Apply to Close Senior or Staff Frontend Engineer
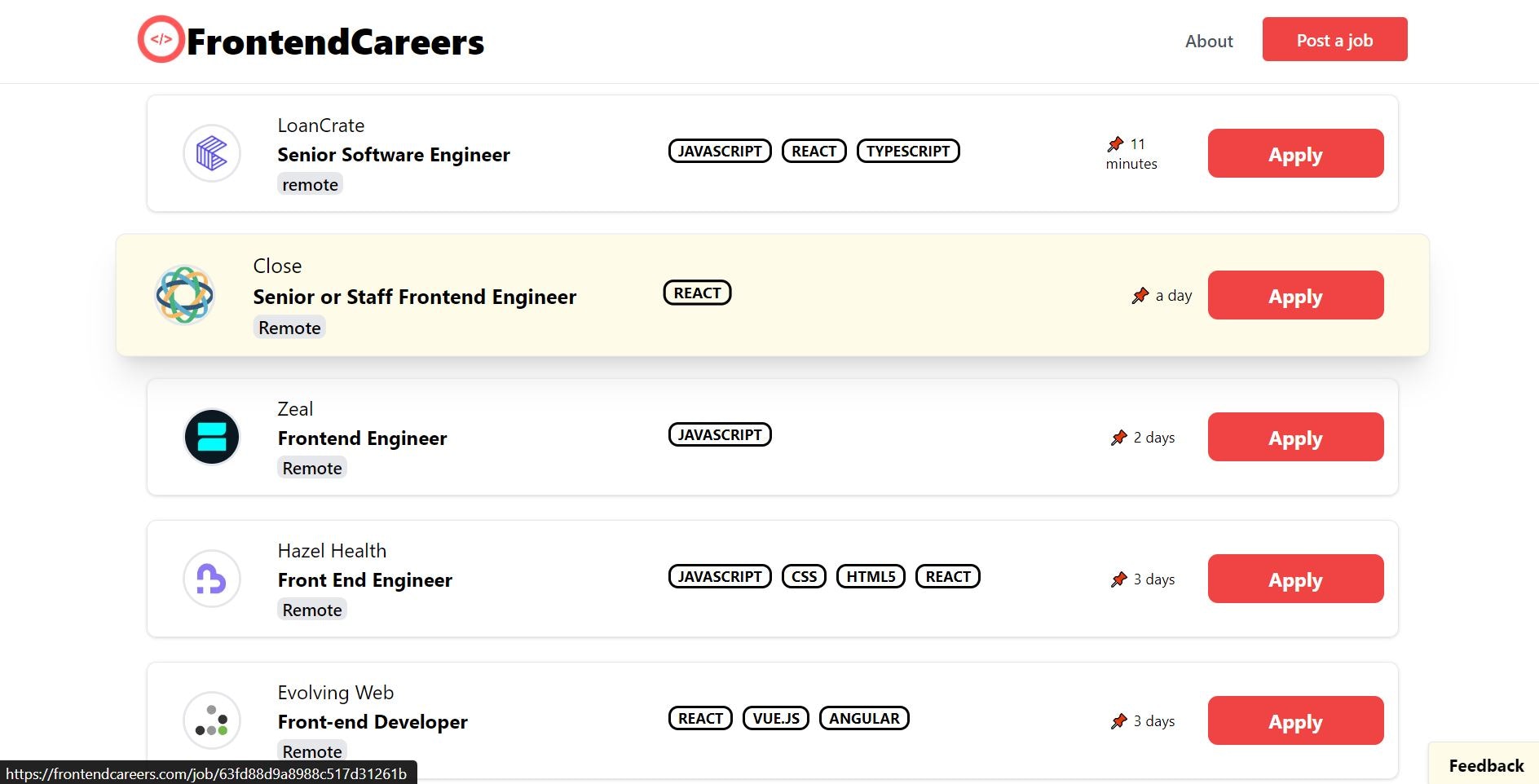 [1296, 295]
